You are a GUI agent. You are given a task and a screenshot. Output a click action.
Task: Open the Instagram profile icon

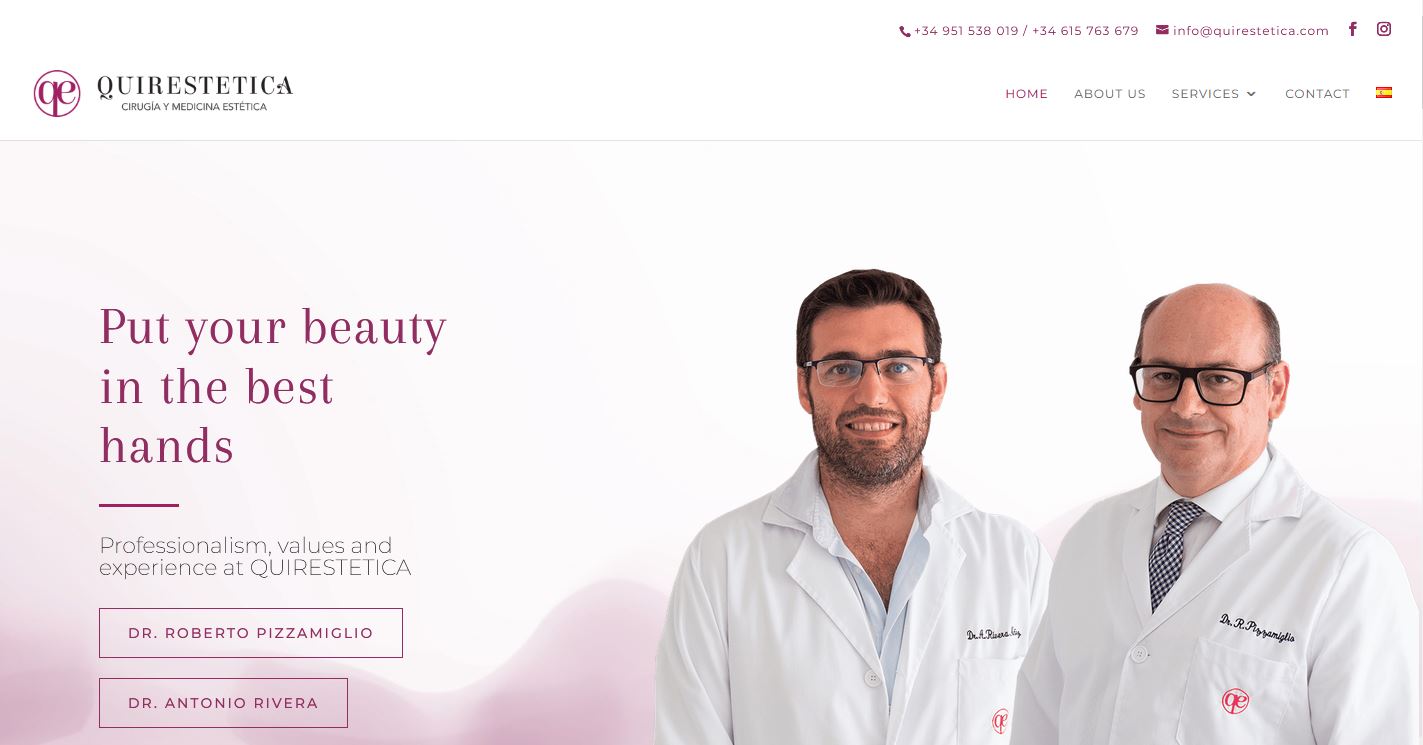coord(1384,29)
